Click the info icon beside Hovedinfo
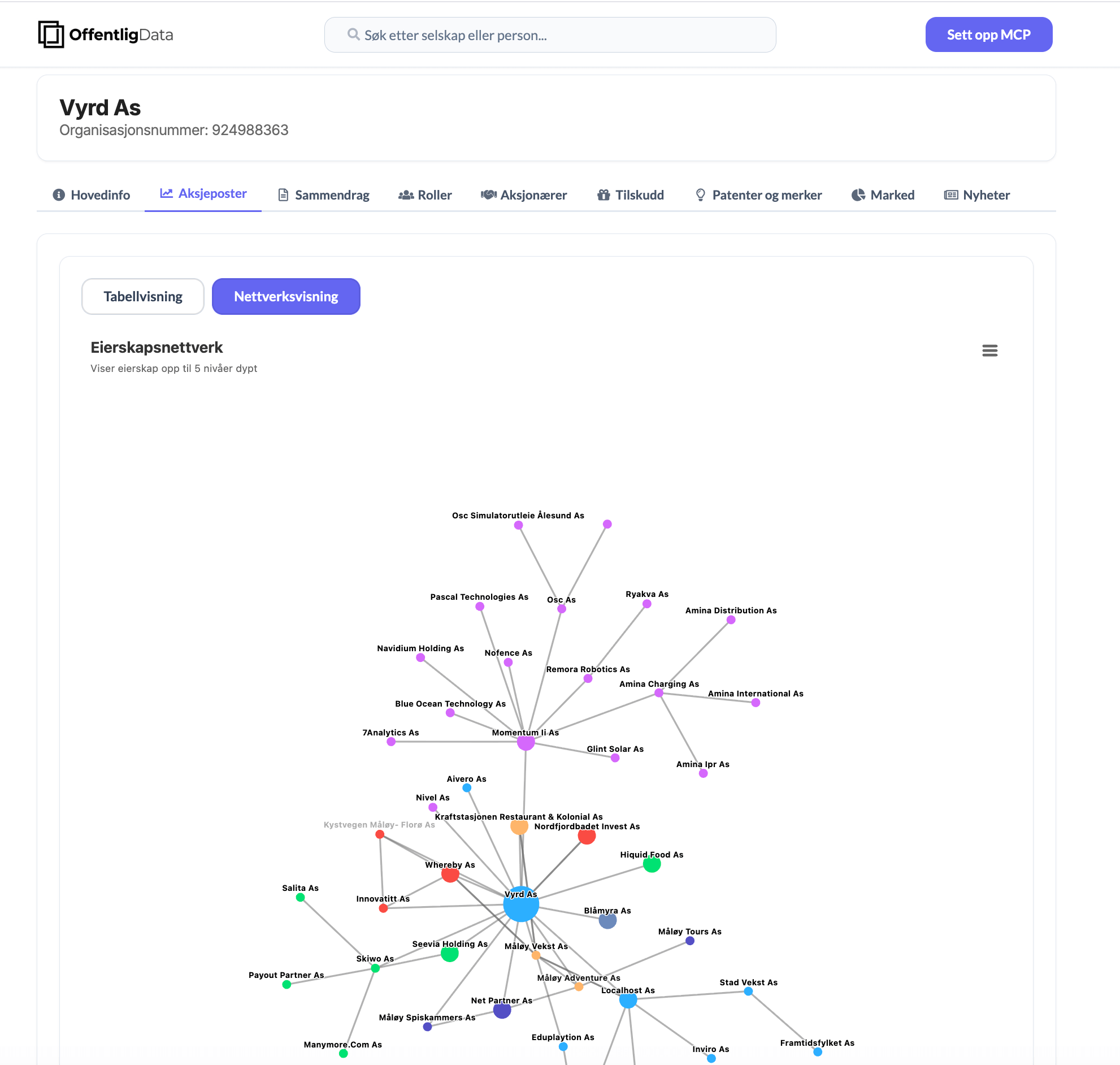Viewport: 1120px width, 1065px height. point(58,194)
